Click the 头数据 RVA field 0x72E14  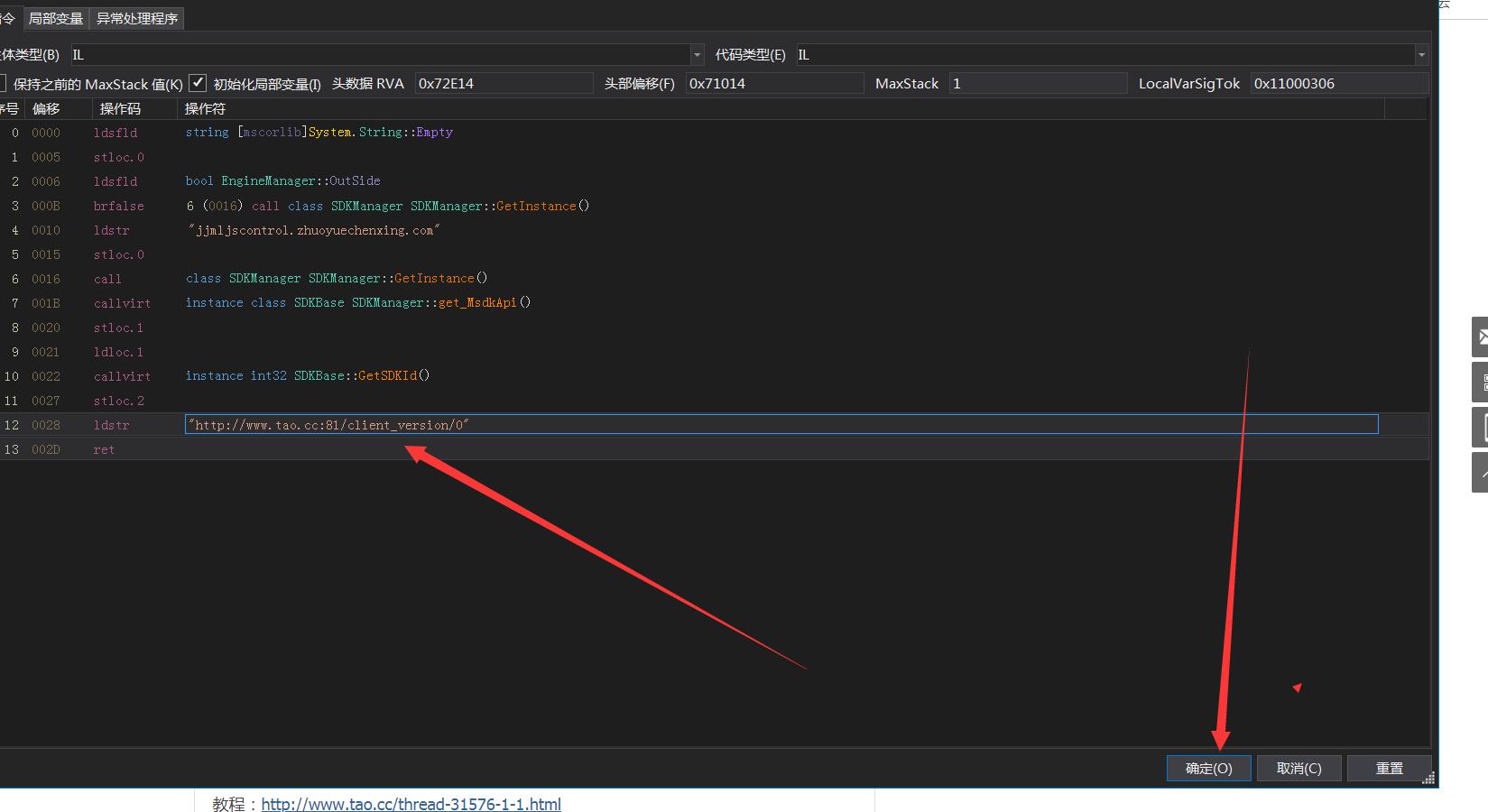point(504,83)
